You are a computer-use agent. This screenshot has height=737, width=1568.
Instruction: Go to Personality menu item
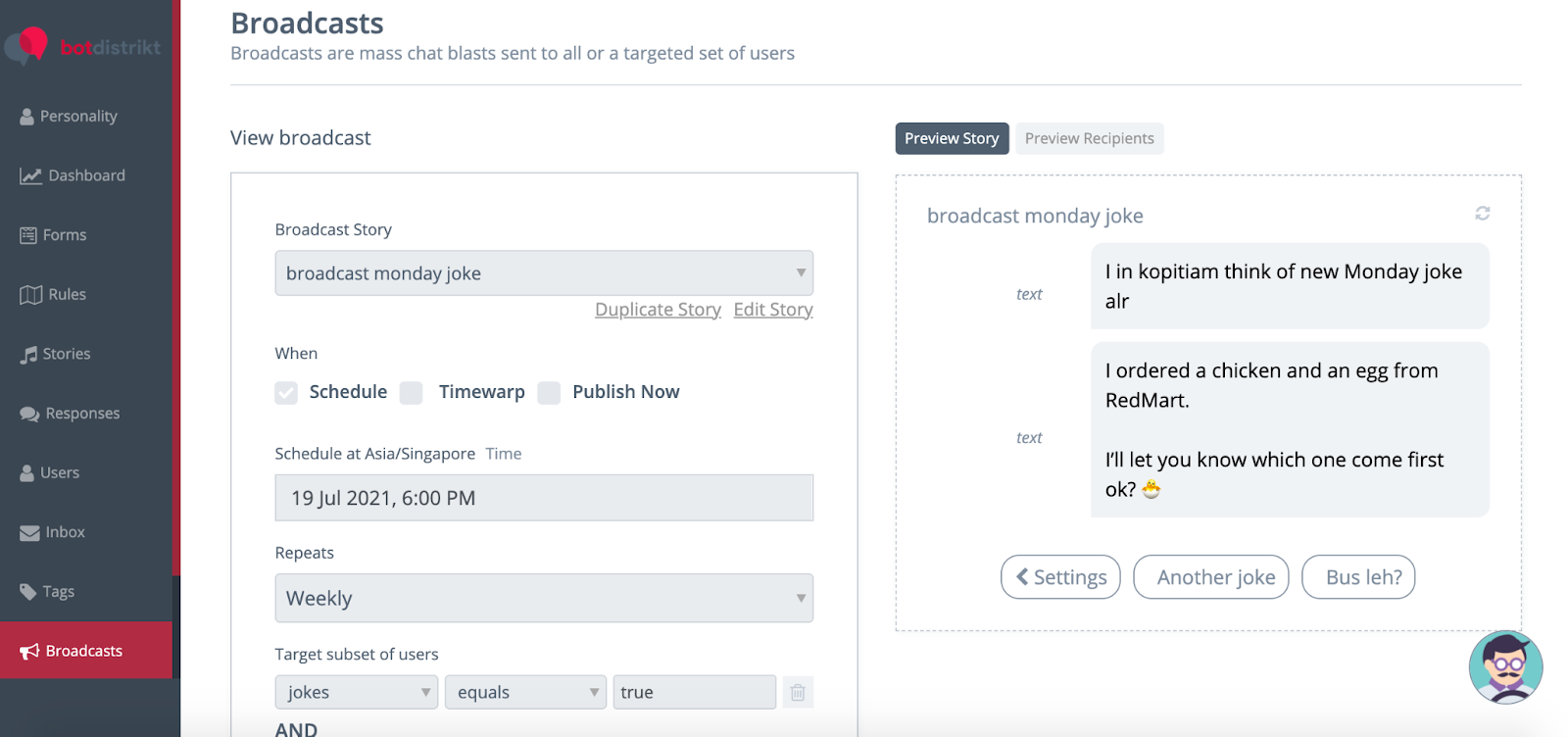(78, 117)
